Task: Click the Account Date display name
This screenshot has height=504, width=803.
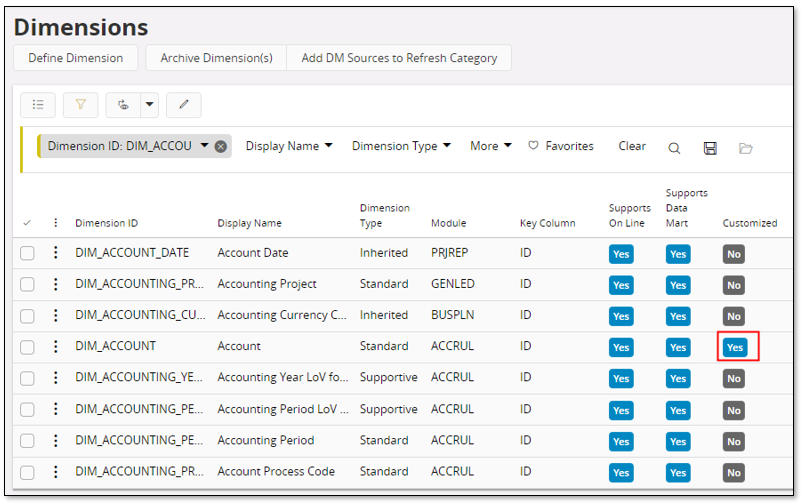Action: pyautogui.click(x=252, y=253)
